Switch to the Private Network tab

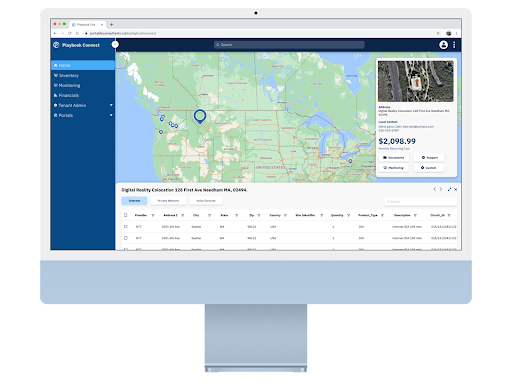pyautogui.click(x=168, y=201)
